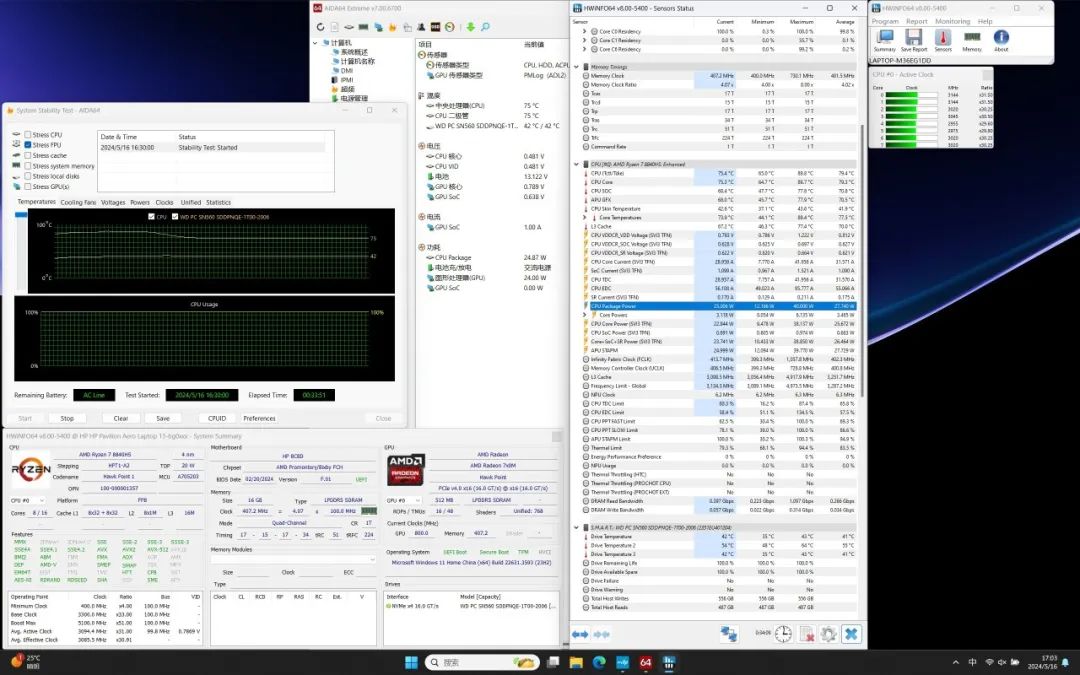Tick the Stress GPU(s) checkbox
Screen dimensions: 1080x675
(28, 187)
